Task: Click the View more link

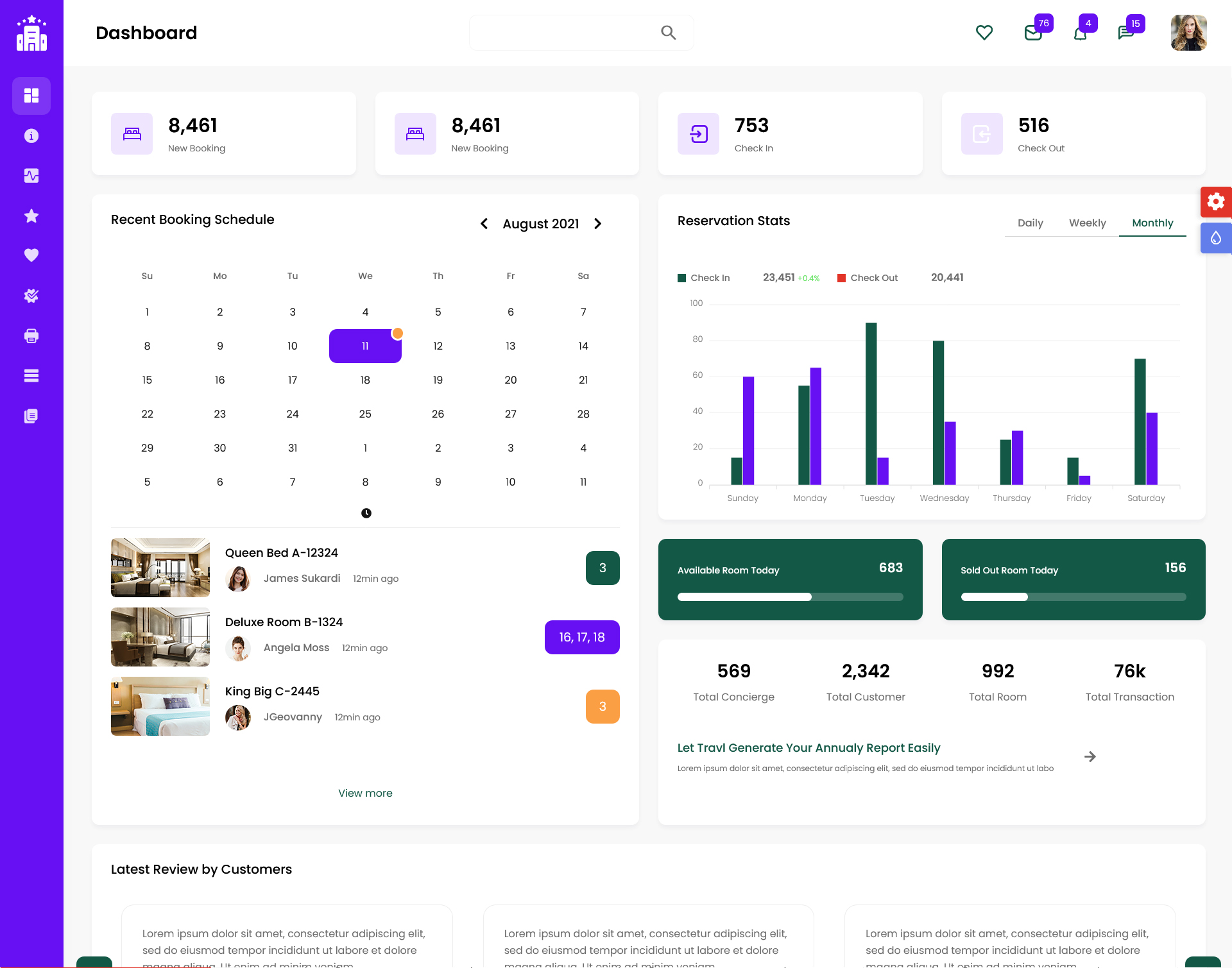Action: point(365,794)
